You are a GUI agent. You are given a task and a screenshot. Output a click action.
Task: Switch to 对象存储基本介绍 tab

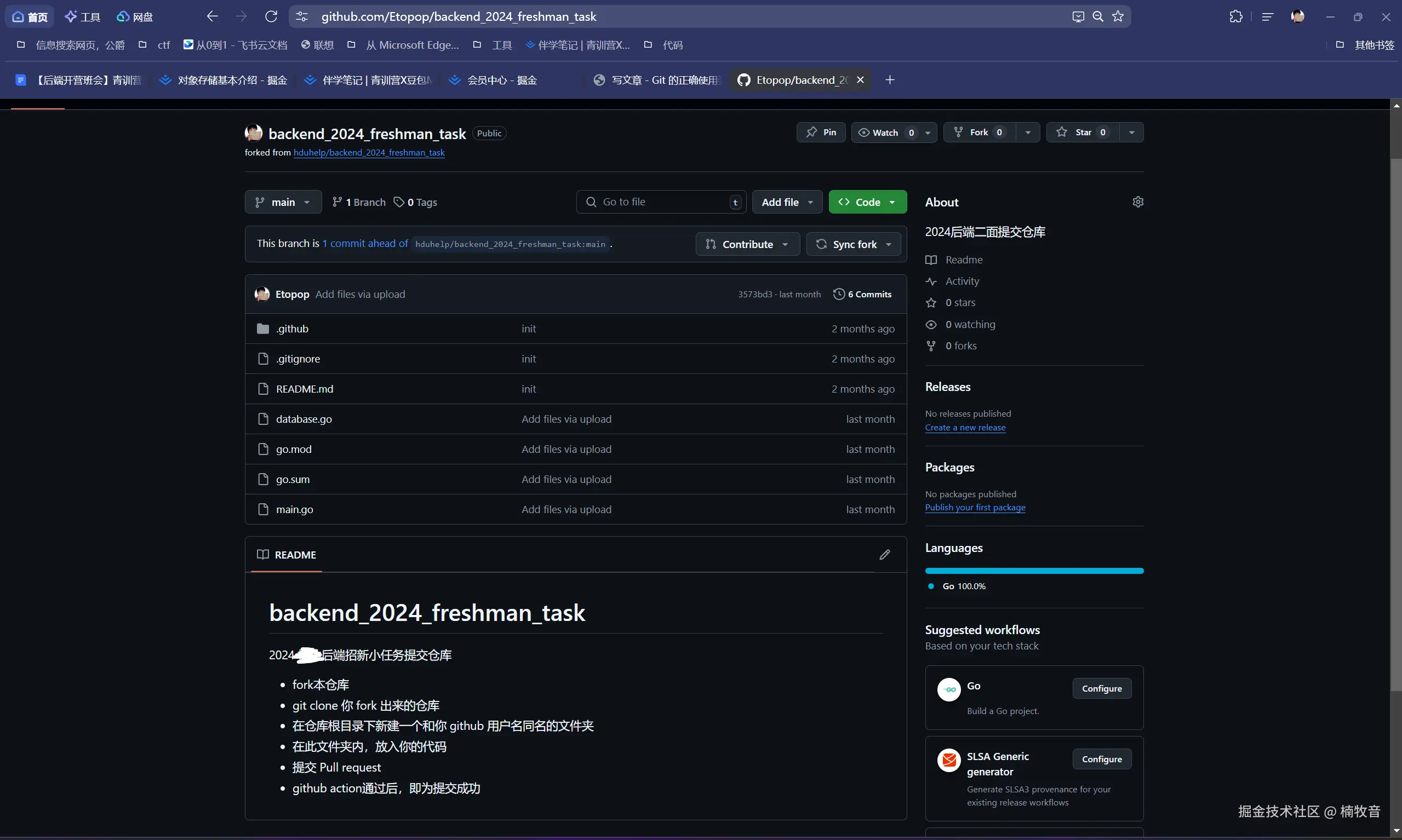[x=224, y=80]
